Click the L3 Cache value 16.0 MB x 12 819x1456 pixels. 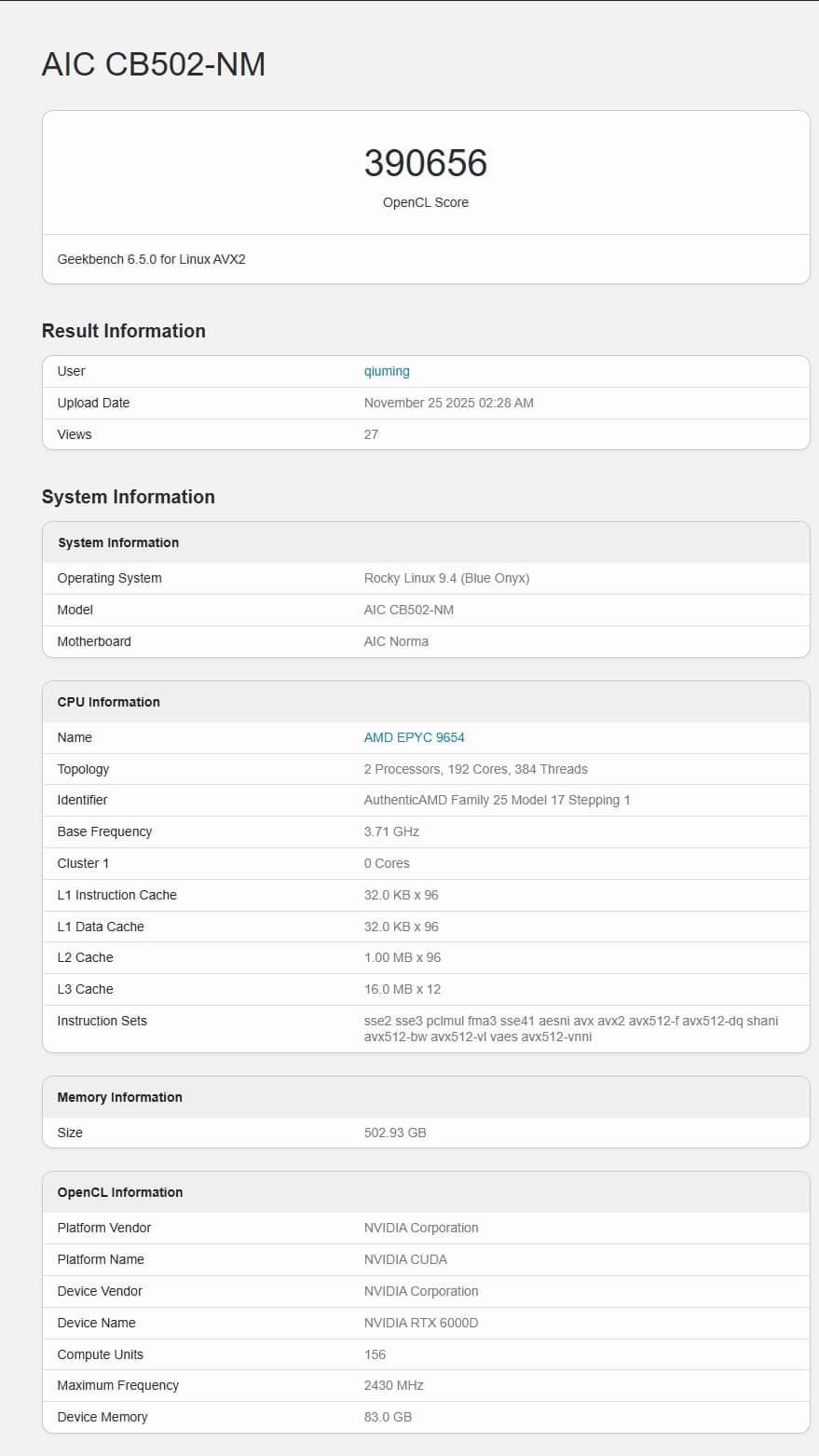point(403,989)
